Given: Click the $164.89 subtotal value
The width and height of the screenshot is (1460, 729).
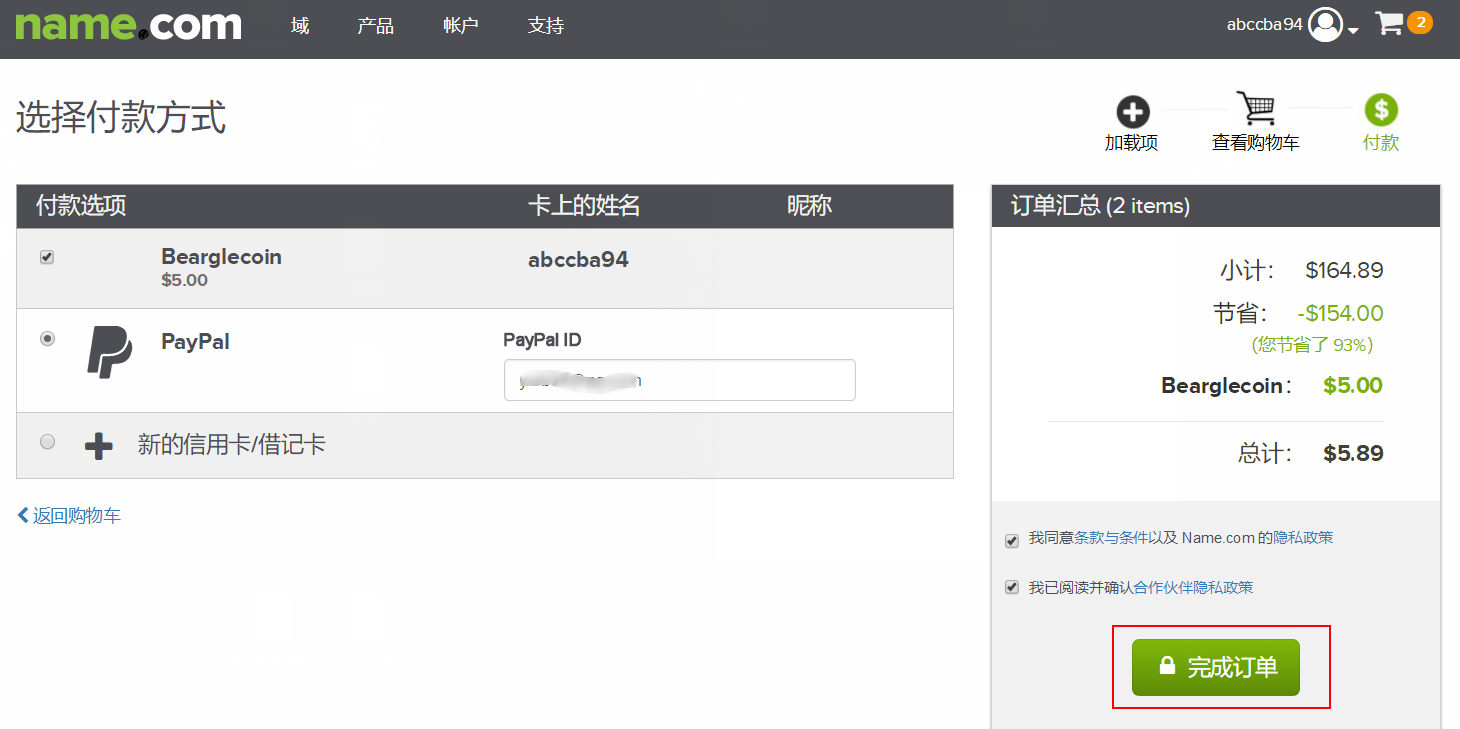Looking at the screenshot, I should tap(1345, 270).
